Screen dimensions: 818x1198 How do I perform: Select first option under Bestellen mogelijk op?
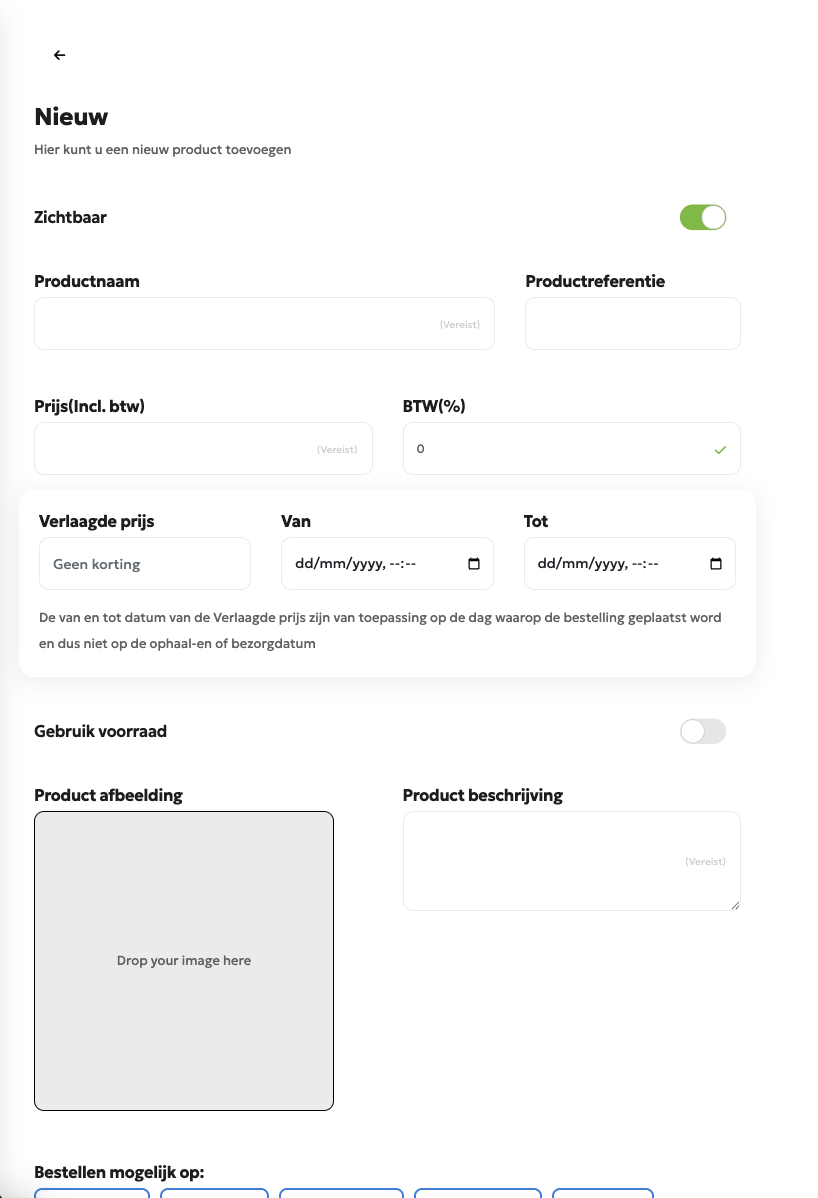92,1193
